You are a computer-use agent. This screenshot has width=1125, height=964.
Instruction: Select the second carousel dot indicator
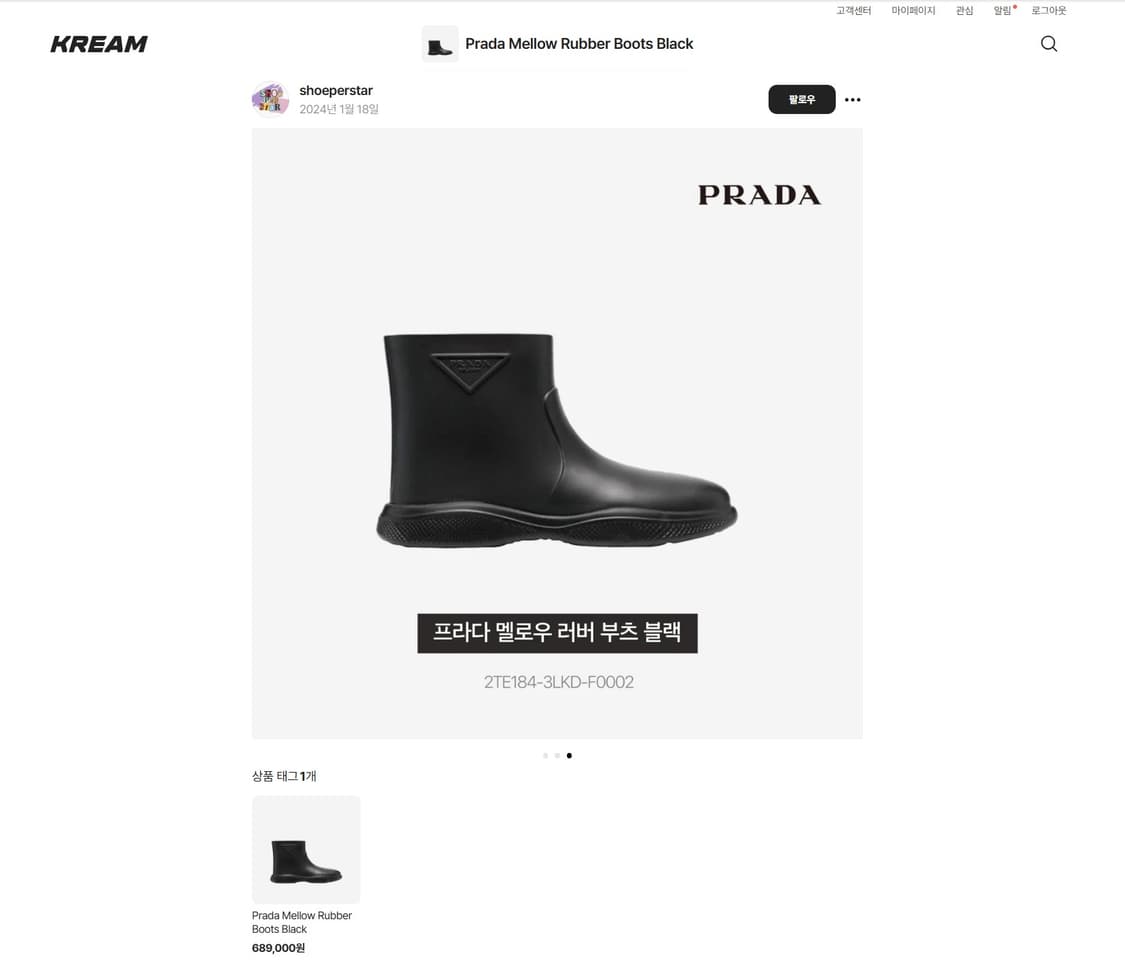tap(557, 755)
